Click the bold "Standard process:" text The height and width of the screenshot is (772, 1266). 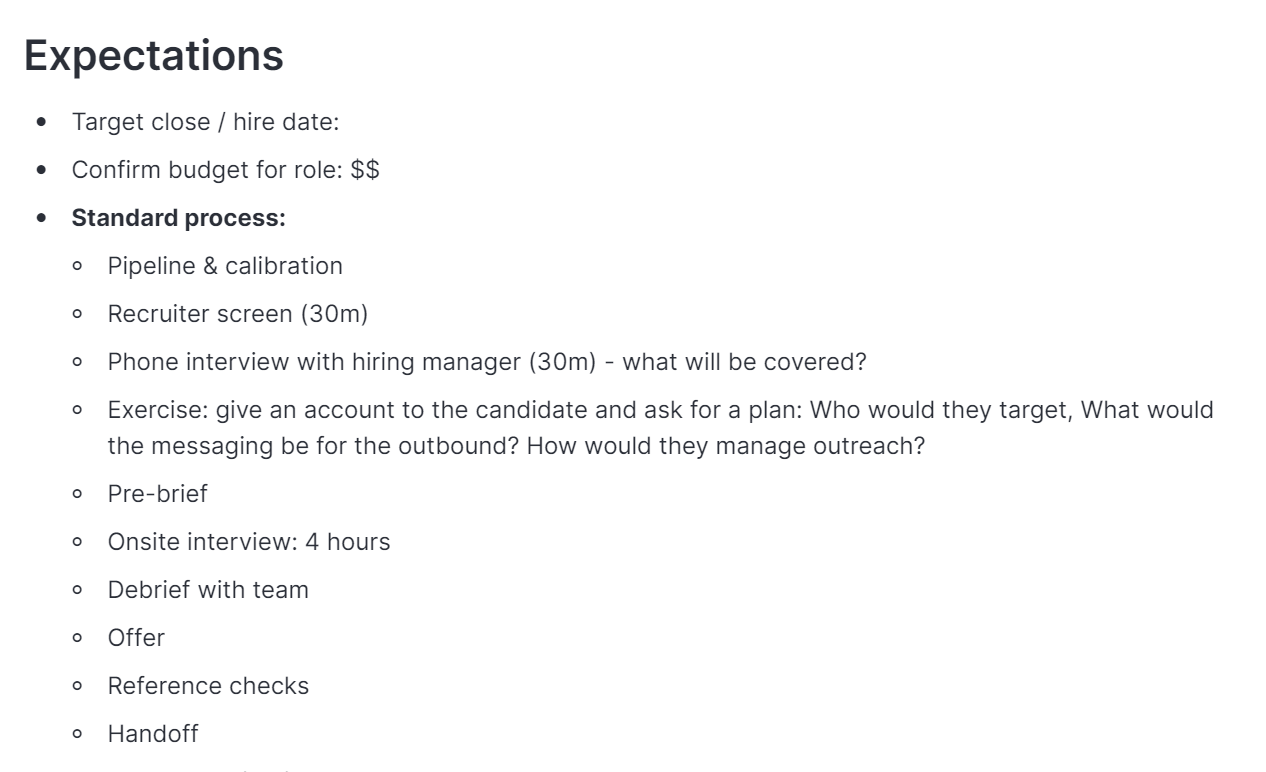(x=178, y=218)
